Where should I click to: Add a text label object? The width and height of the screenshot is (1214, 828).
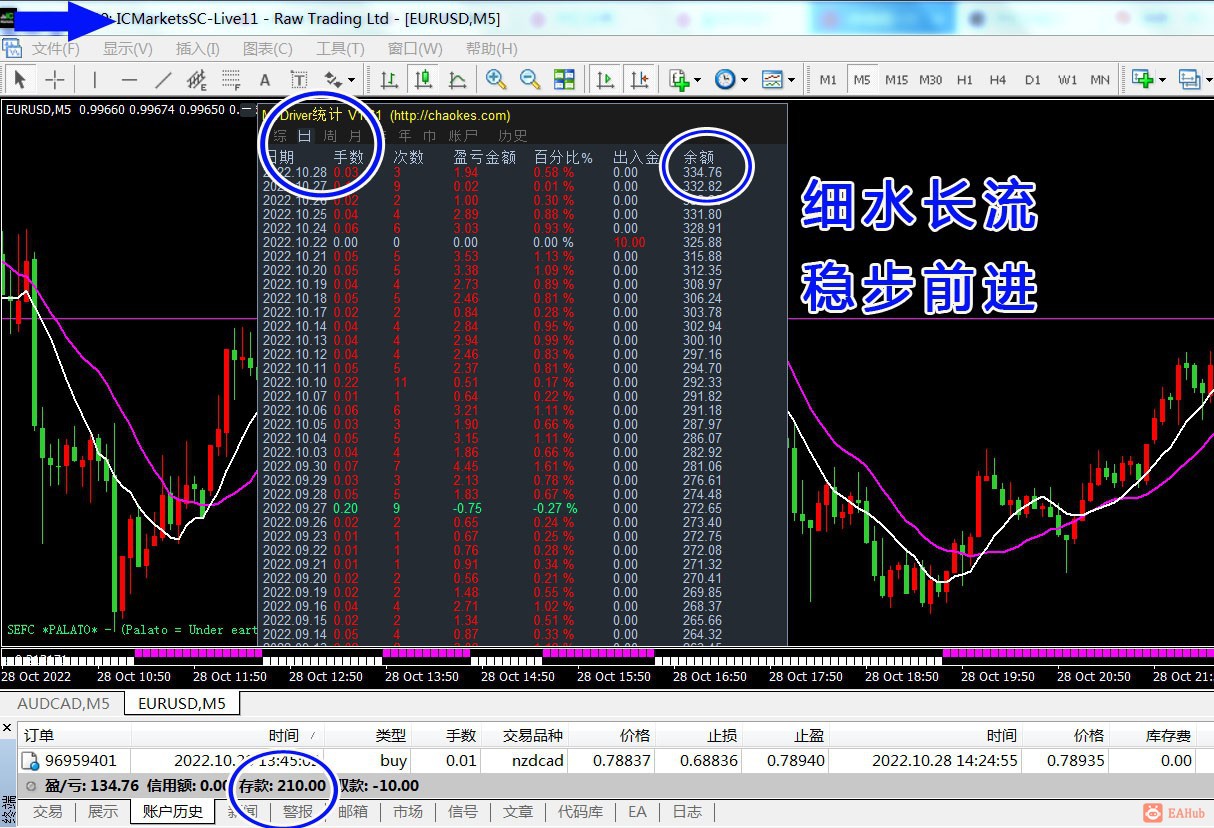[299, 80]
